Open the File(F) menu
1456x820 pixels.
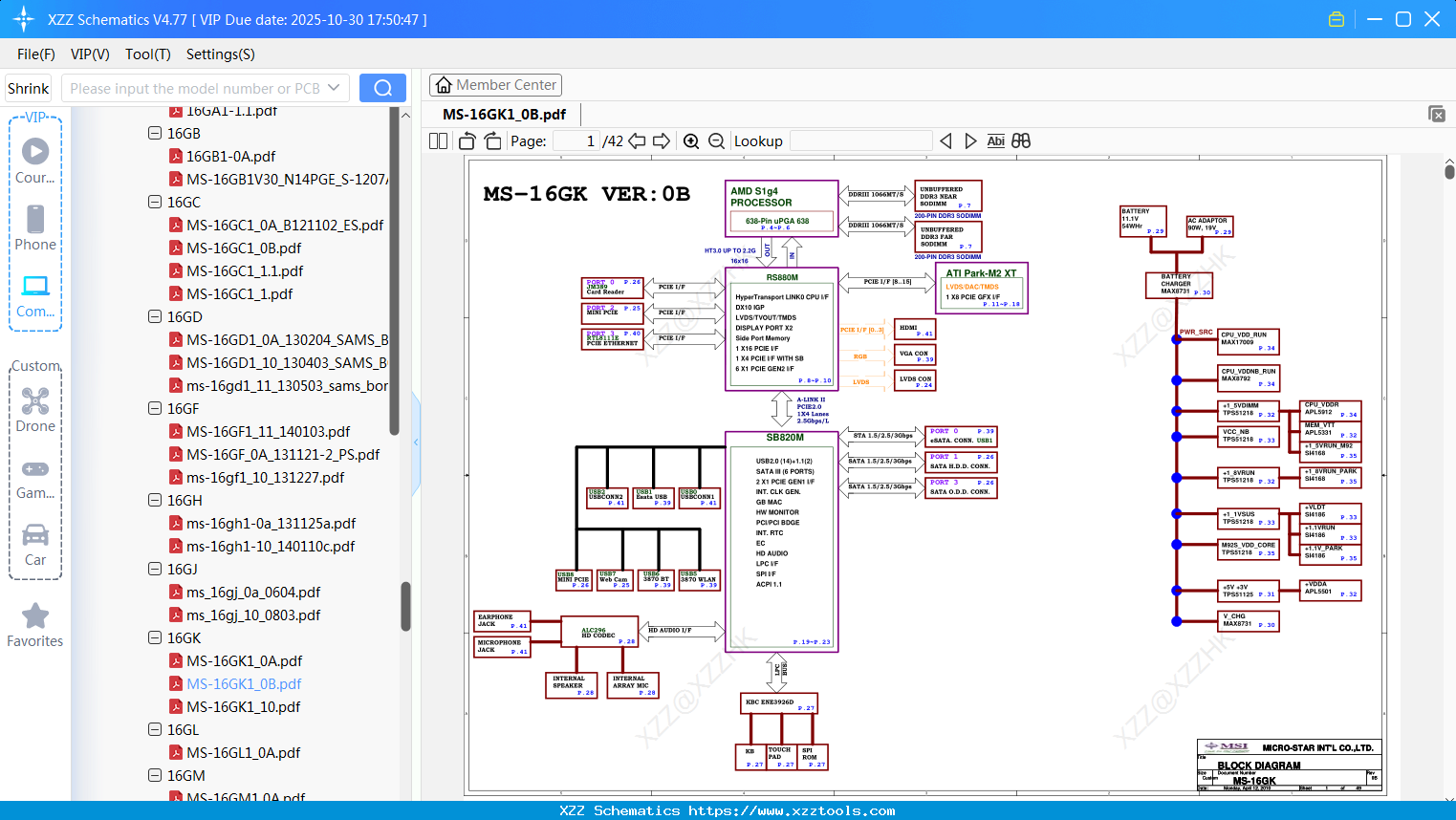tap(36, 54)
